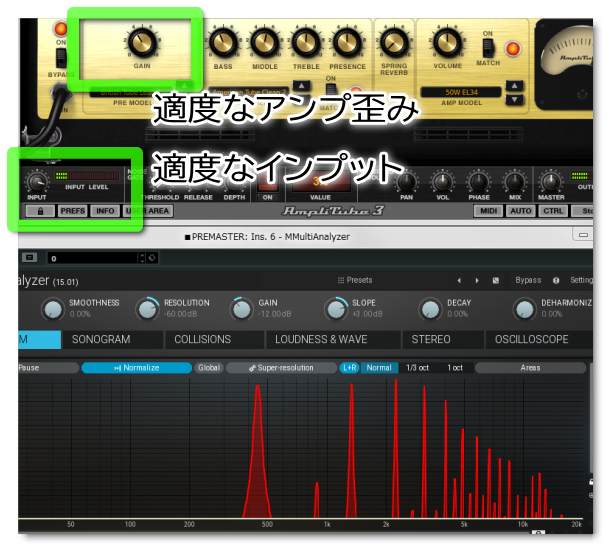610x551 pixels.
Task: Click the amp GAIN knob
Action: (x=142, y=42)
